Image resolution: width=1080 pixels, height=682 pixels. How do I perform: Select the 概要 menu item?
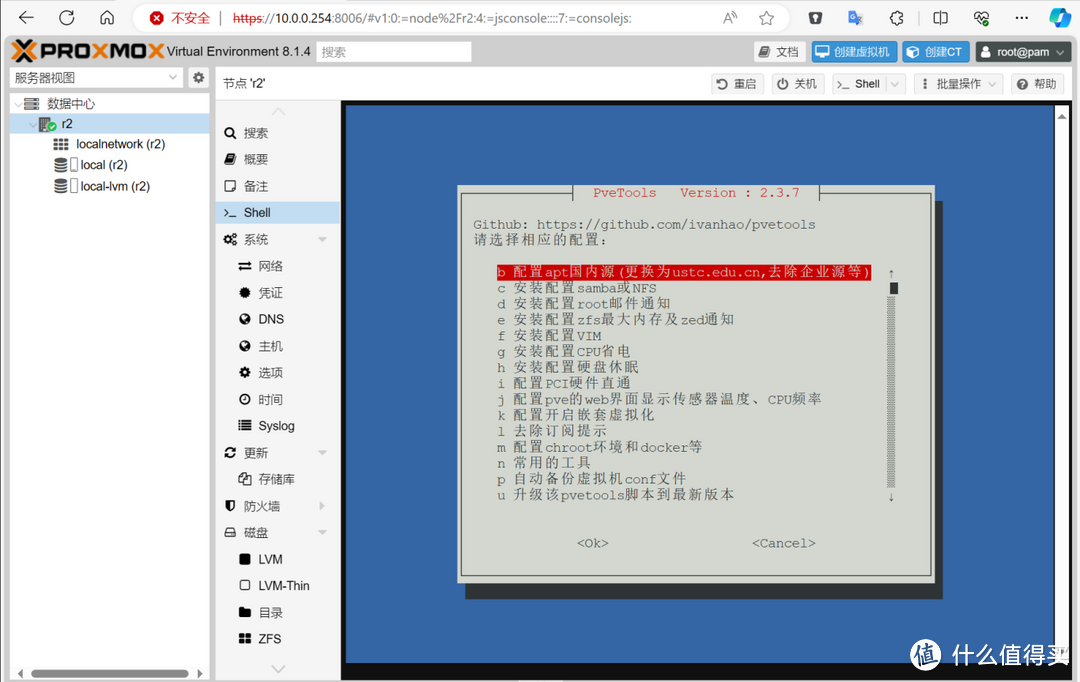coord(256,160)
